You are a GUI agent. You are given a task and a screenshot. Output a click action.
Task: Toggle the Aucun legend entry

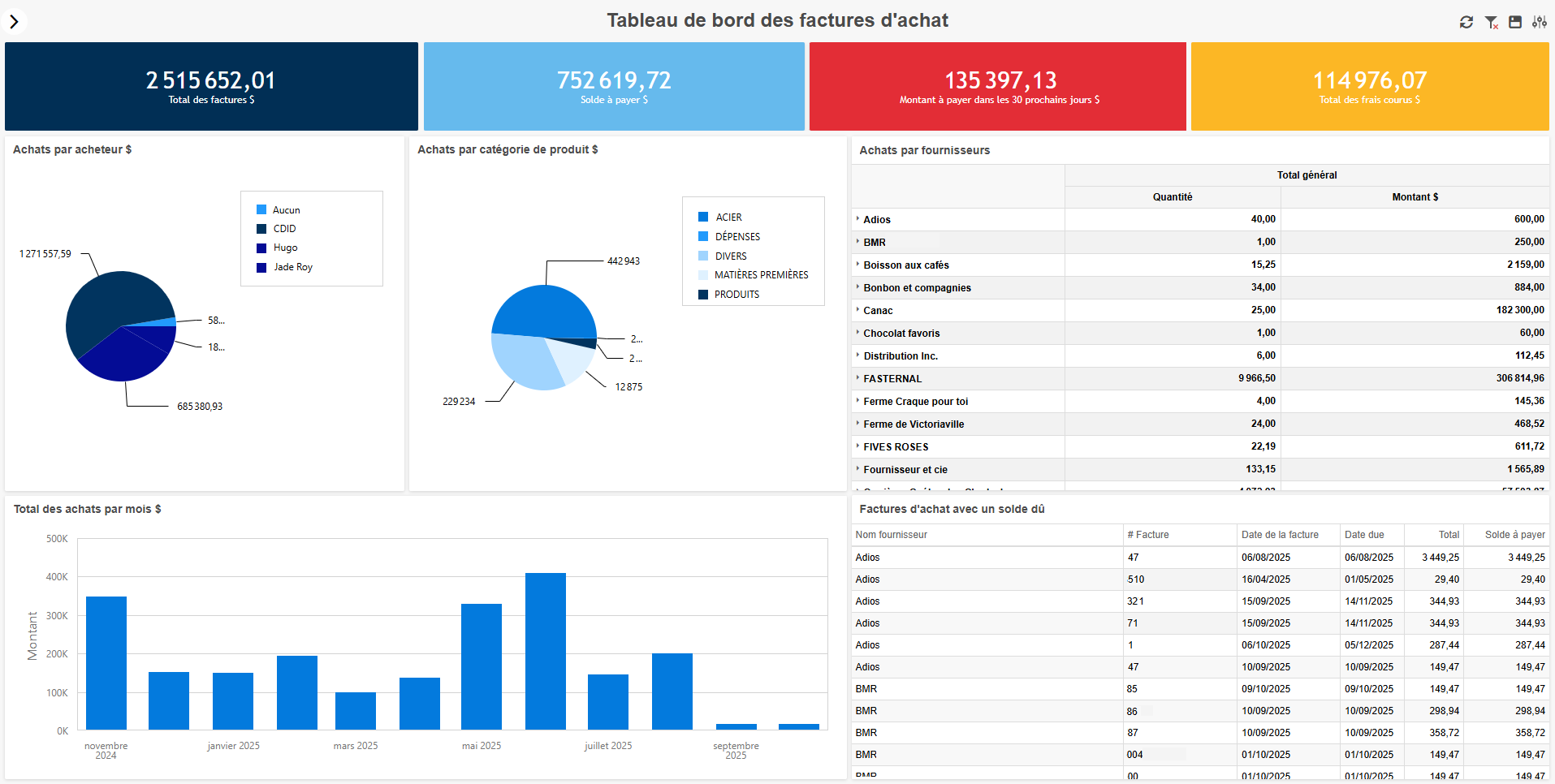click(285, 210)
